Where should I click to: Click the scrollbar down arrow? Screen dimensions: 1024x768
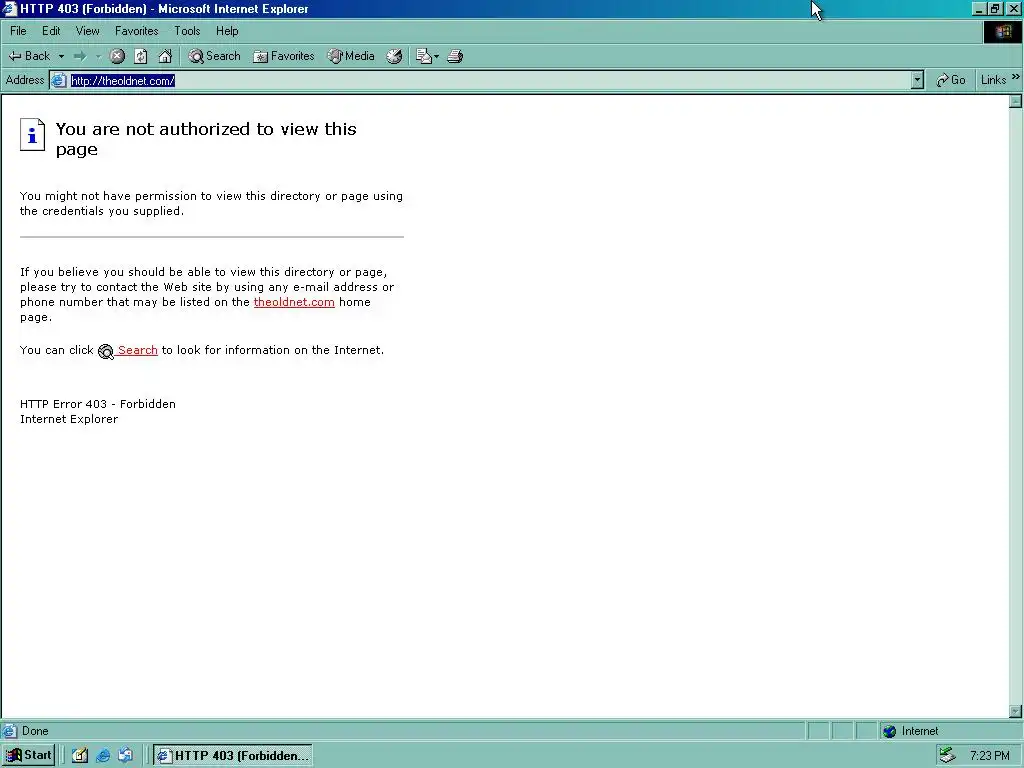(x=1016, y=711)
